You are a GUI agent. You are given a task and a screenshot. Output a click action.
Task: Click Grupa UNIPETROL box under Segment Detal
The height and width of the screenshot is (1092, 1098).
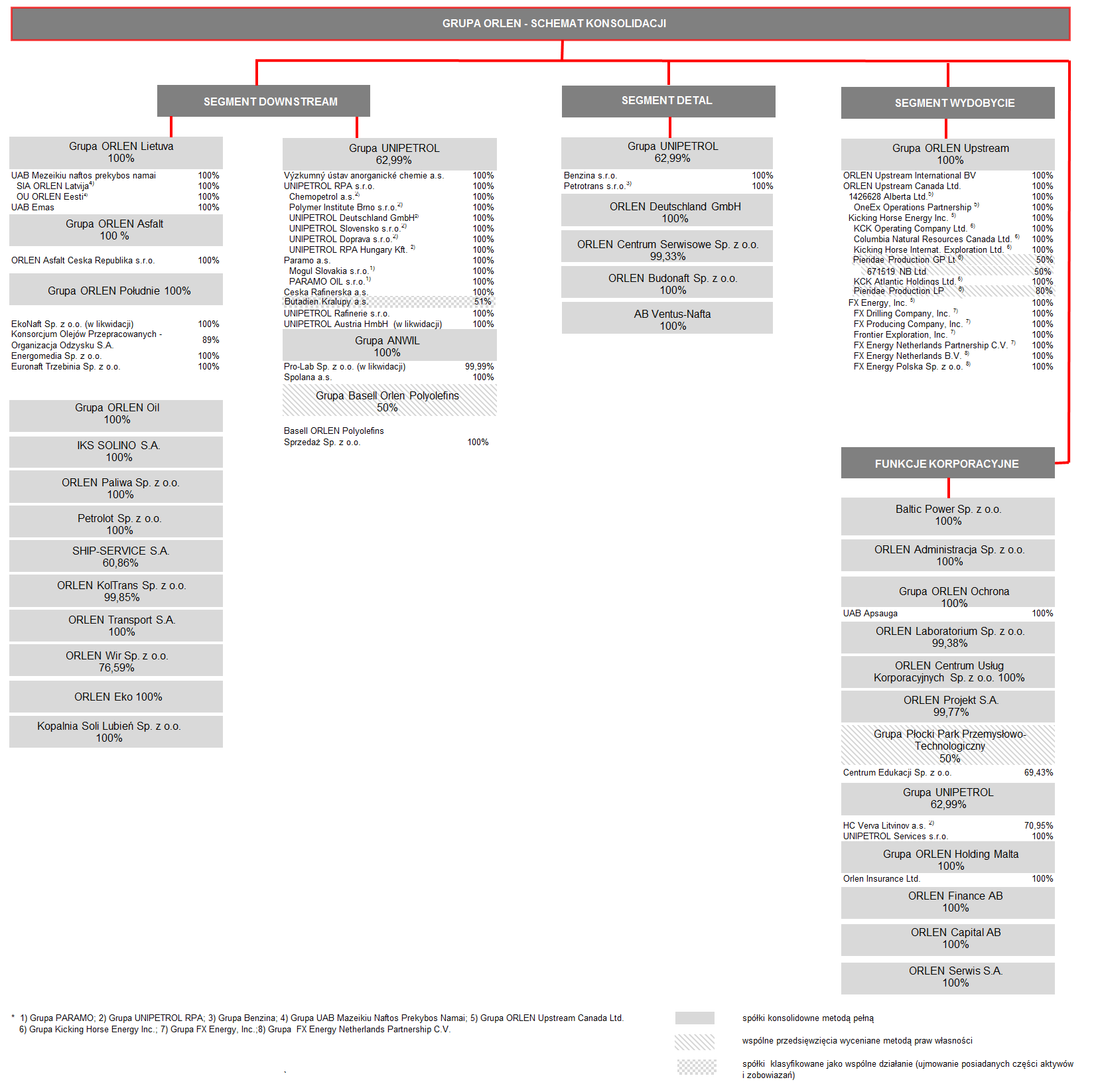tap(667, 153)
